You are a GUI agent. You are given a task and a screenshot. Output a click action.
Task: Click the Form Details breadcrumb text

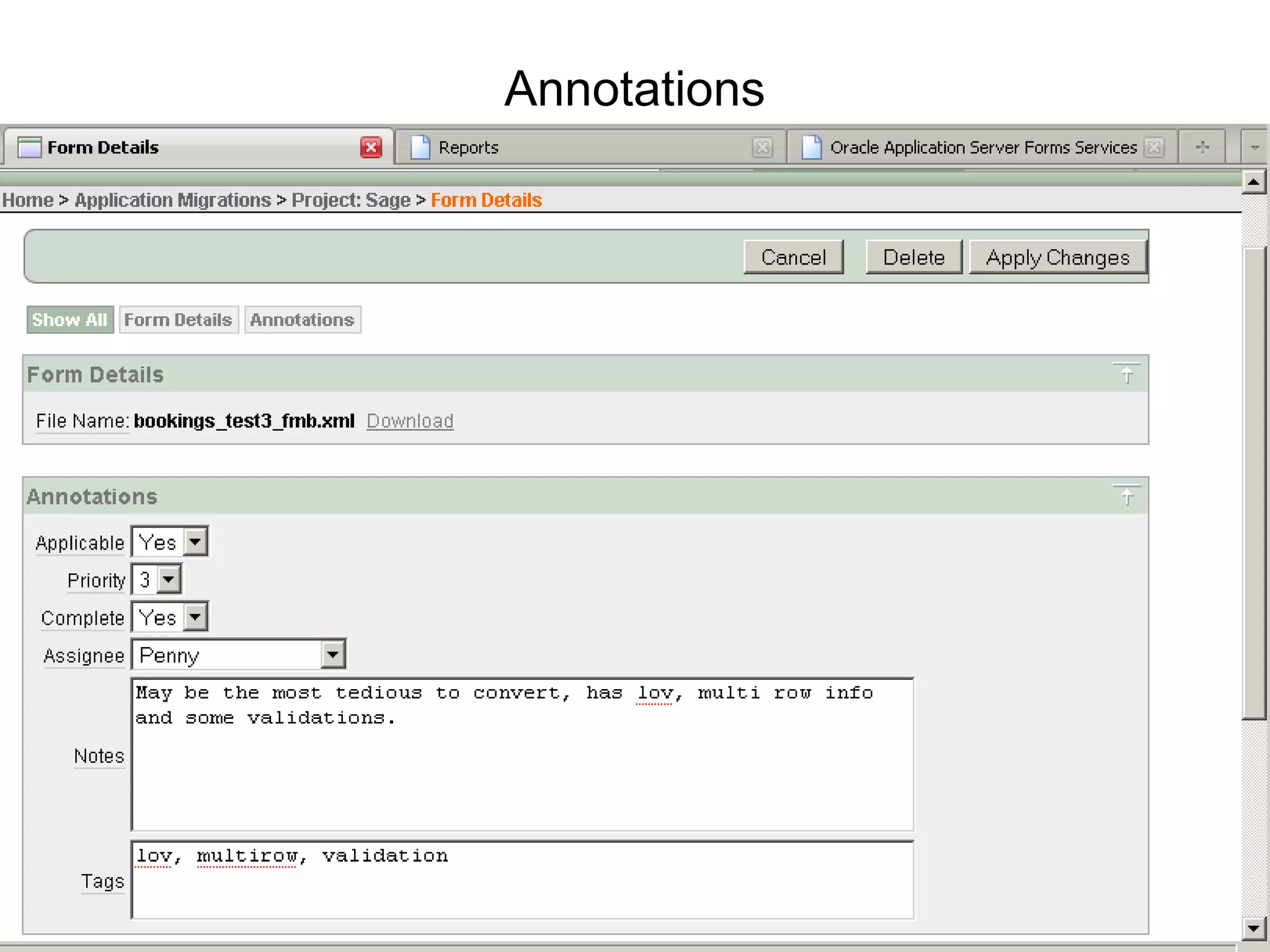click(486, 200)
